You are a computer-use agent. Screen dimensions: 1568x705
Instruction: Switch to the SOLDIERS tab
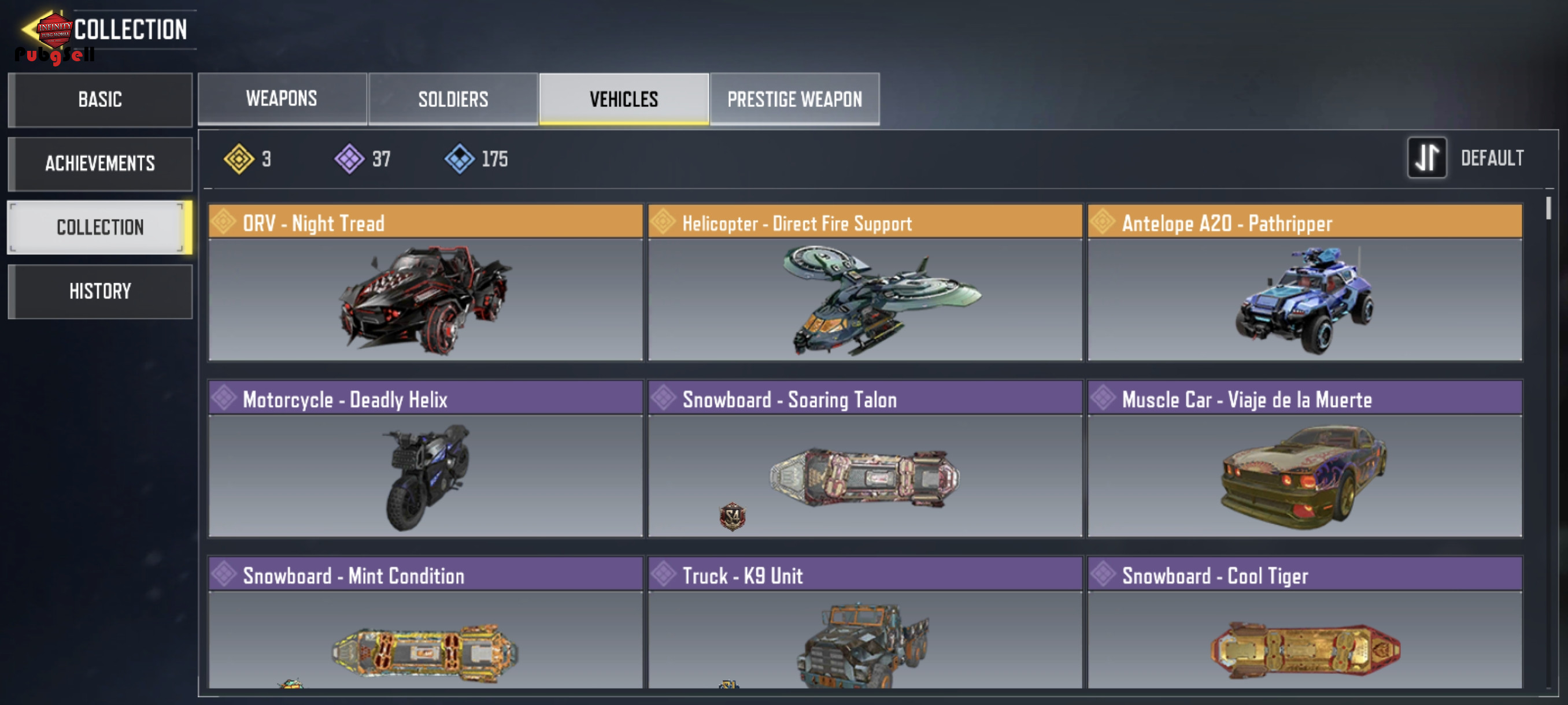point(453,99)
